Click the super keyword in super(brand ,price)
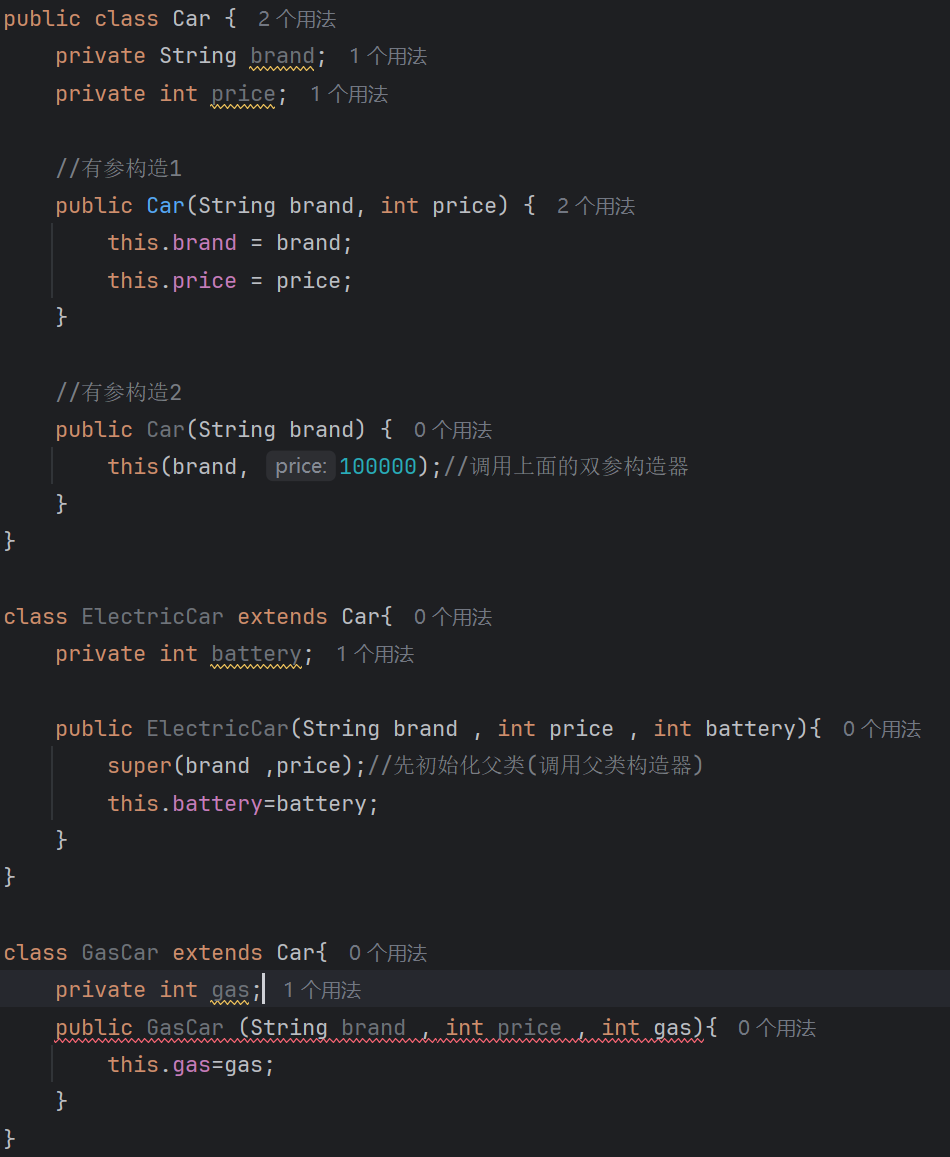950x1157 pixels. click(x=140, y=766)
